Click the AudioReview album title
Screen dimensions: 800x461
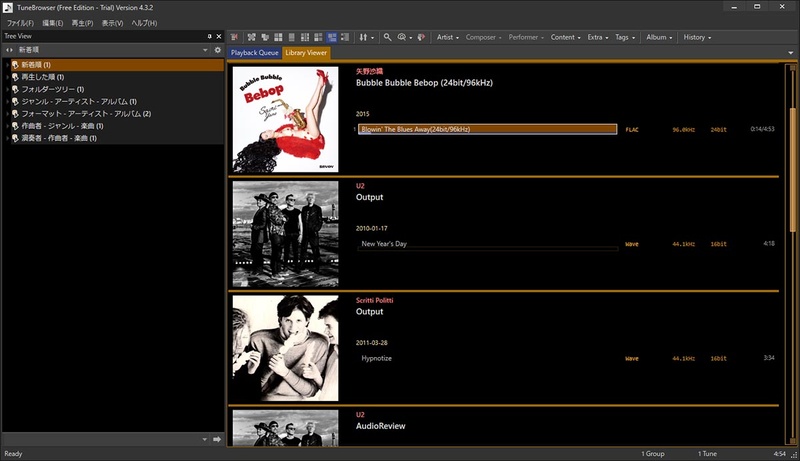click(x=381, y=426)
